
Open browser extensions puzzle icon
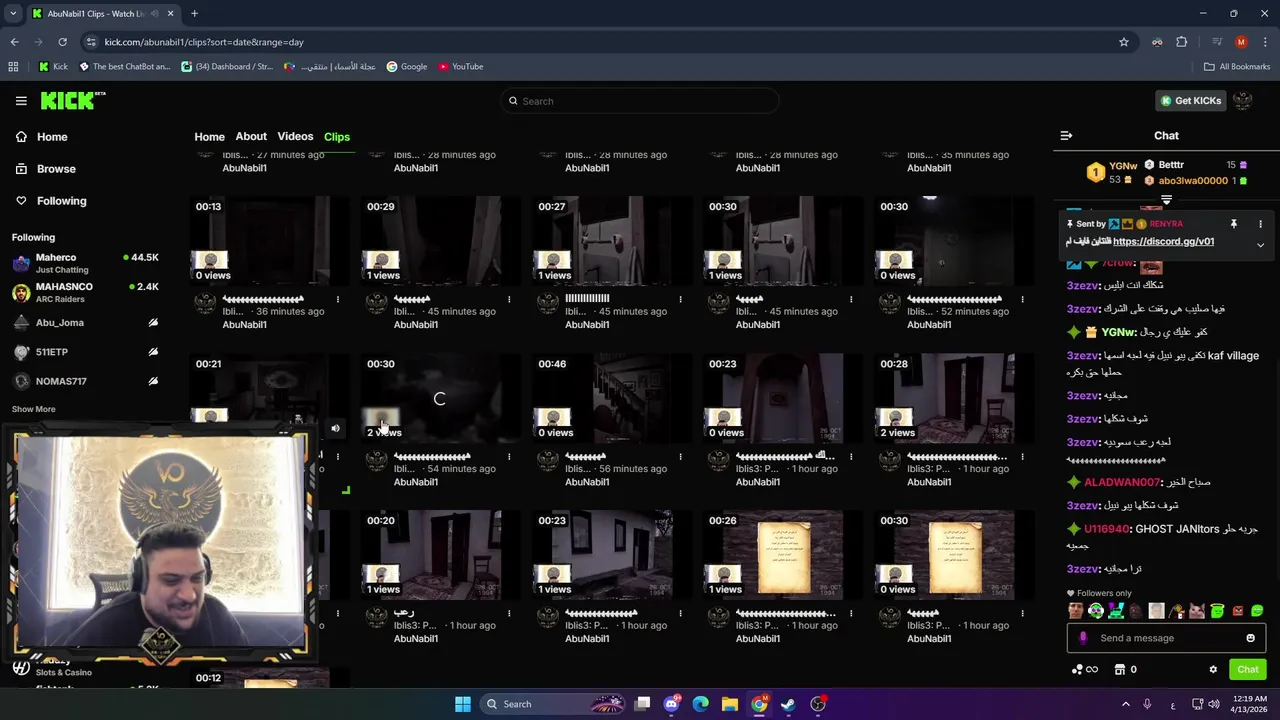(1182, 42)
